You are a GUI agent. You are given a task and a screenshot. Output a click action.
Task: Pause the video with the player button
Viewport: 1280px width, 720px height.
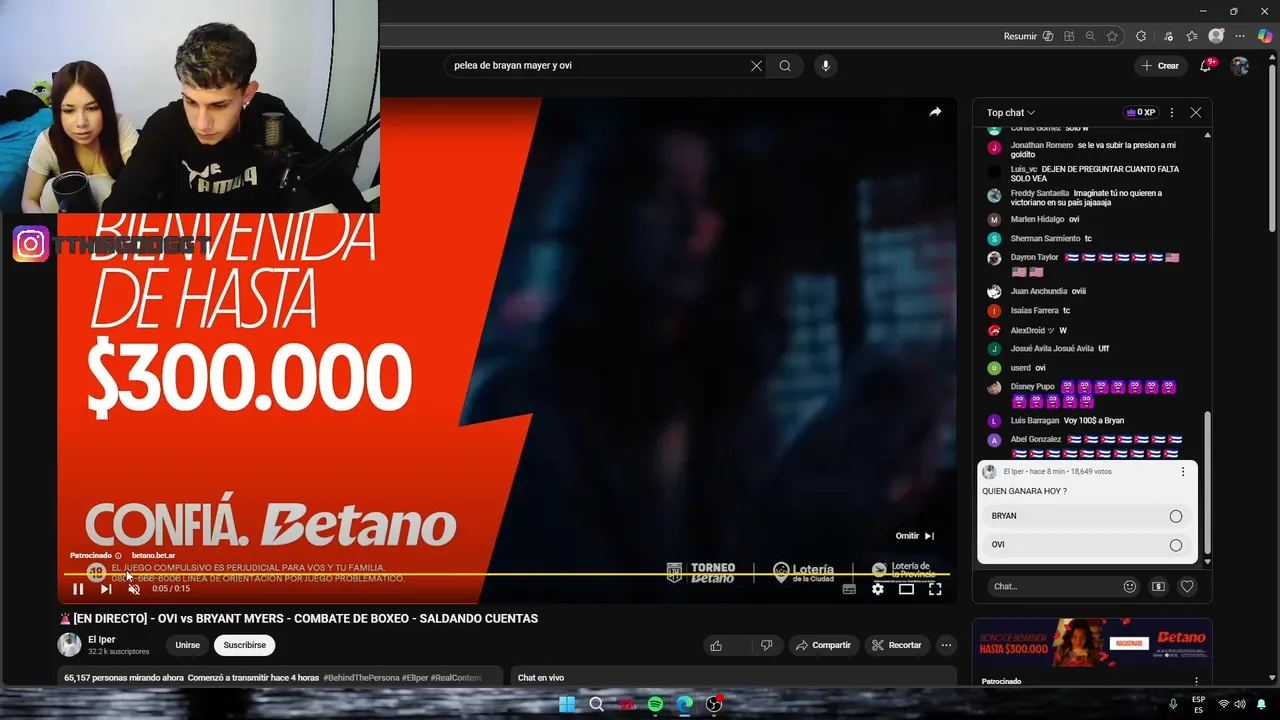tap(78, 589)
